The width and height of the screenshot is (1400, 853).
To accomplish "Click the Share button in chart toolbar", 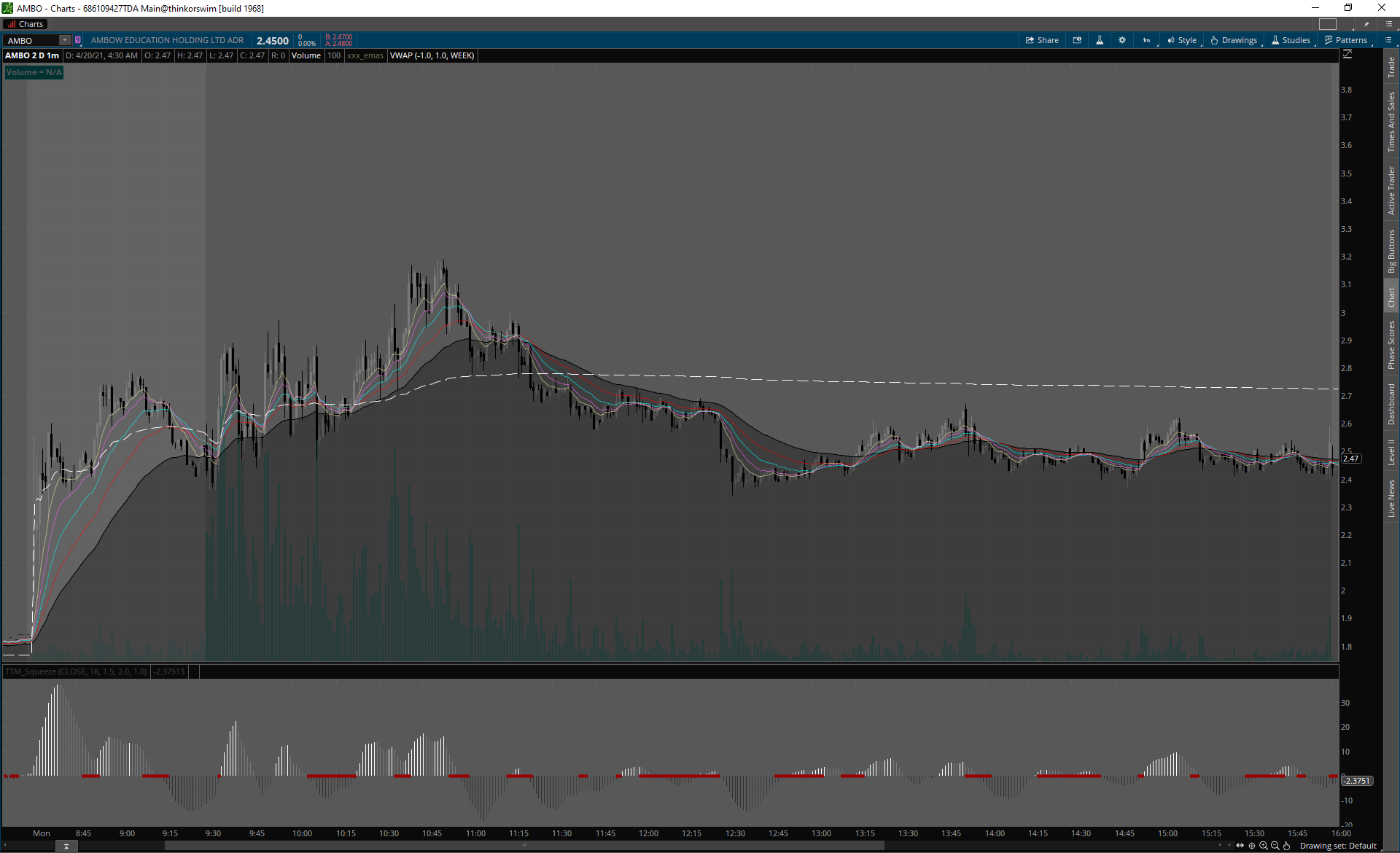I will click(x=1042, y=40).
